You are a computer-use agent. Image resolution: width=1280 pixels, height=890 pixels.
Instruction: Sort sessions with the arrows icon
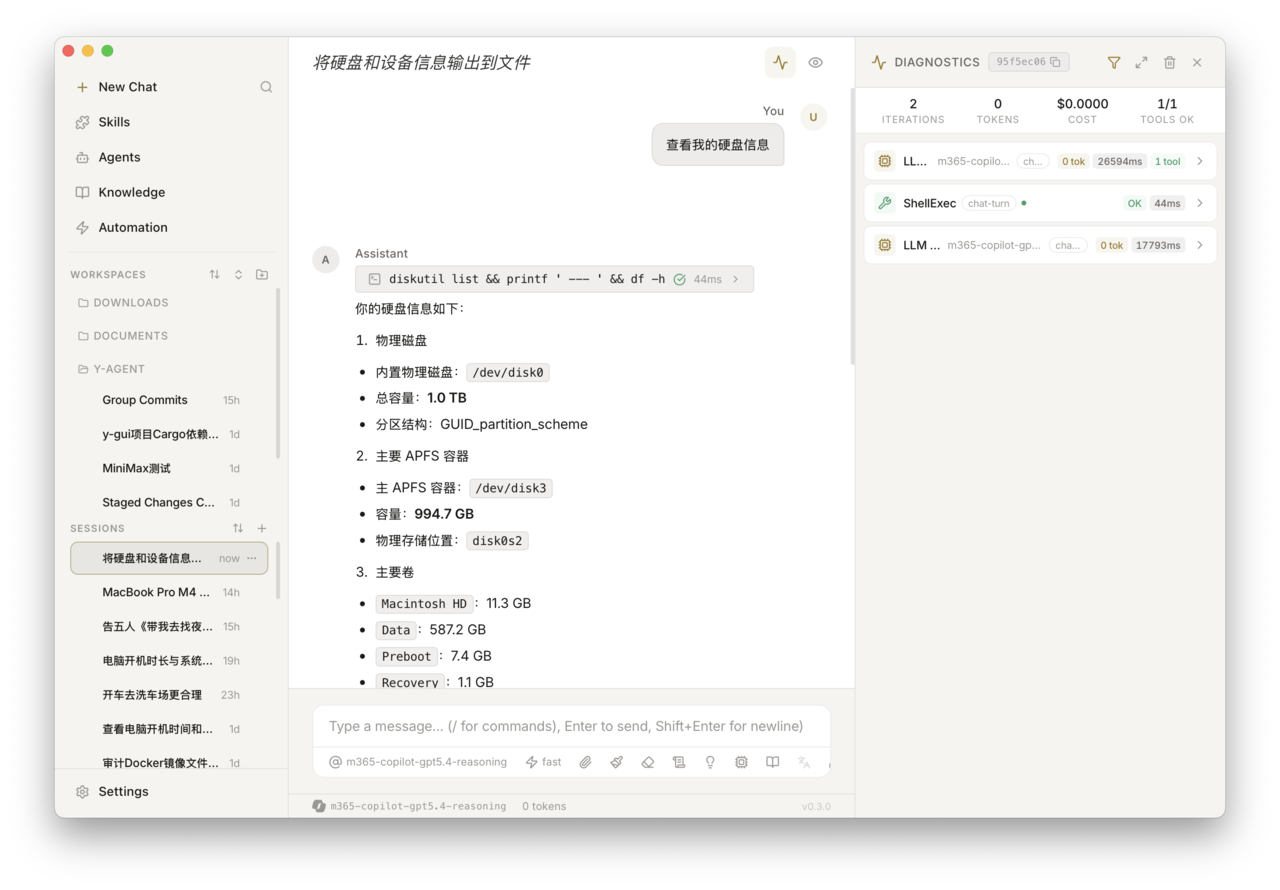click(x=238, y=528)
